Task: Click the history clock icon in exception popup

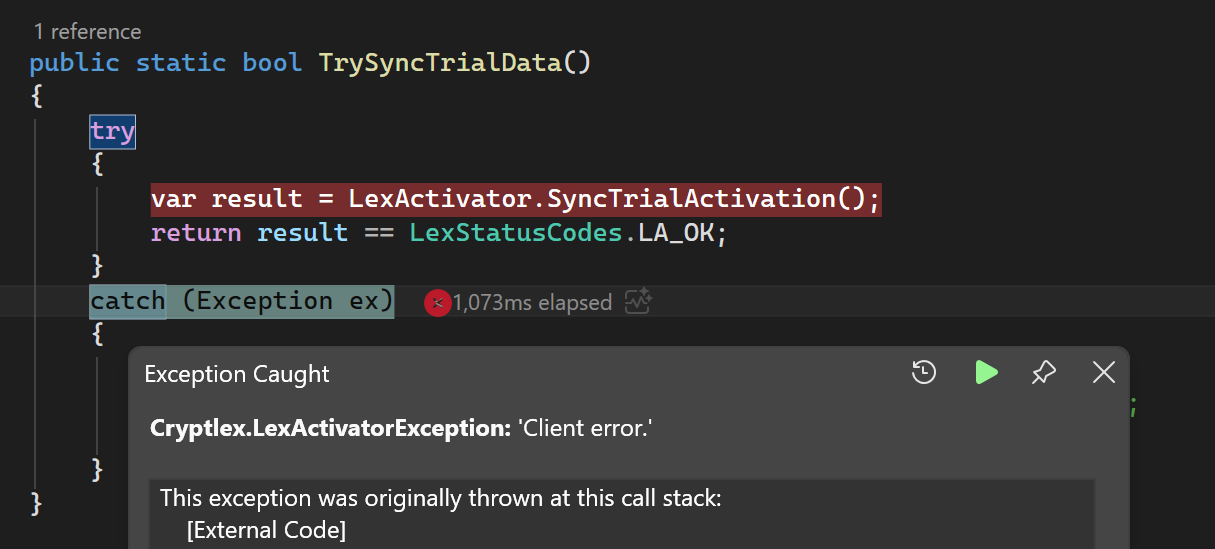Action: pyautogui.click(x=924, y=373)
